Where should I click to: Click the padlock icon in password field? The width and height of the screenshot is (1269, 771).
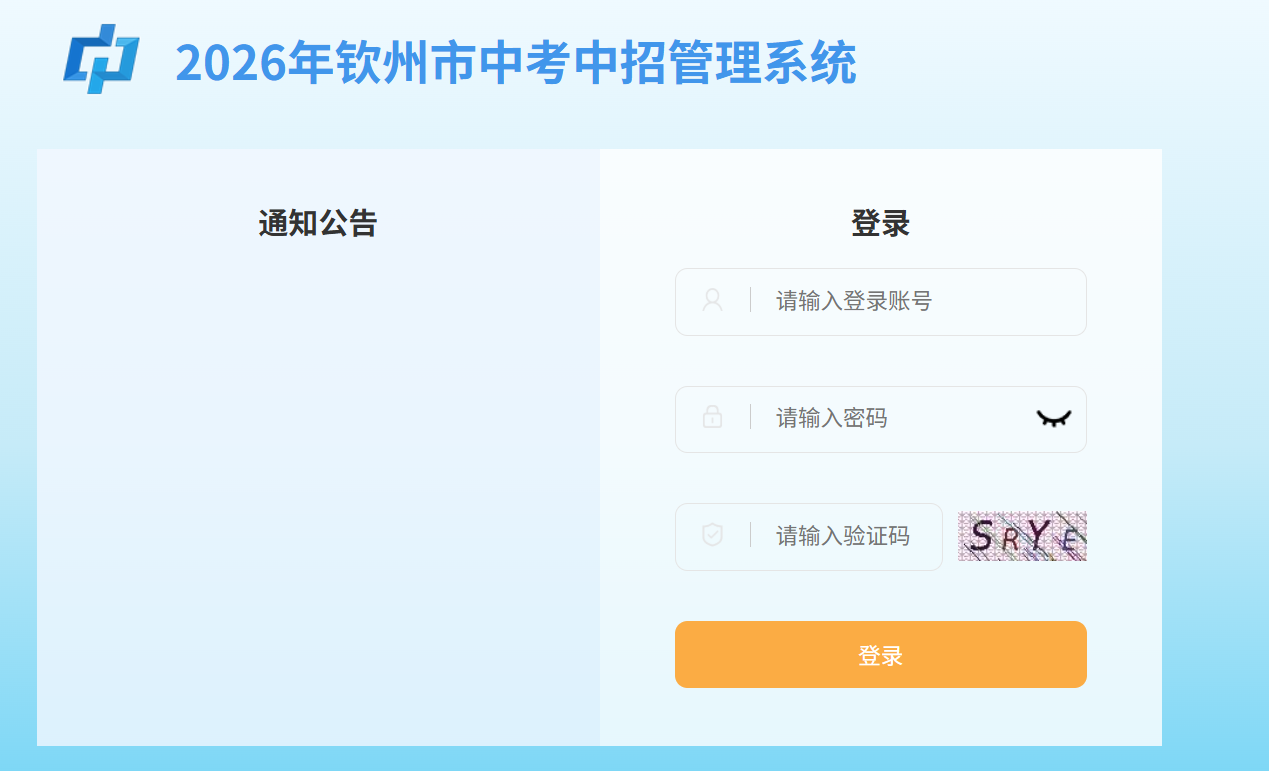click(712, 417)
